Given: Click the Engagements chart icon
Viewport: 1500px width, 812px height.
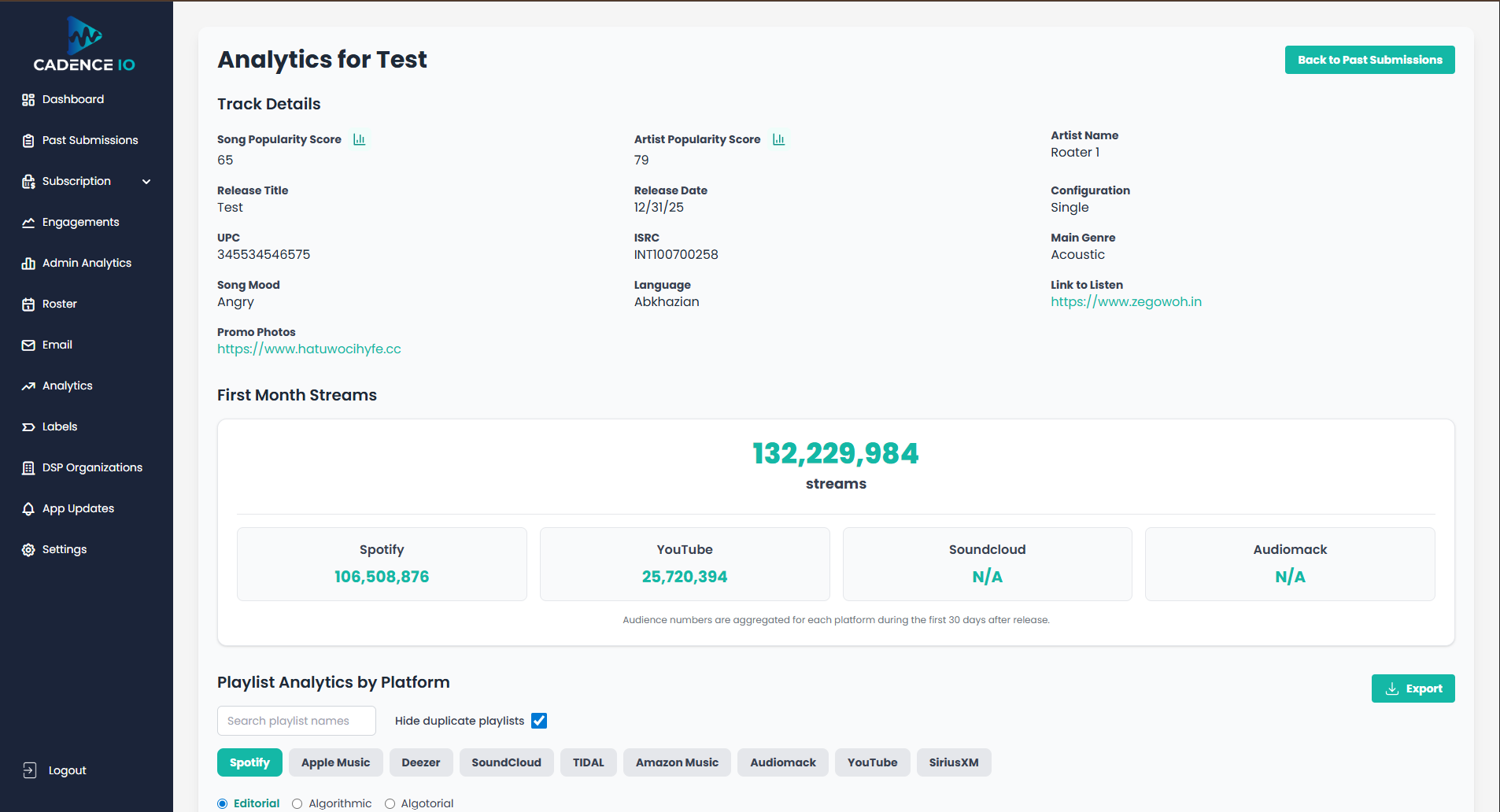Looking at the screenshot, I should coord(28,223).
